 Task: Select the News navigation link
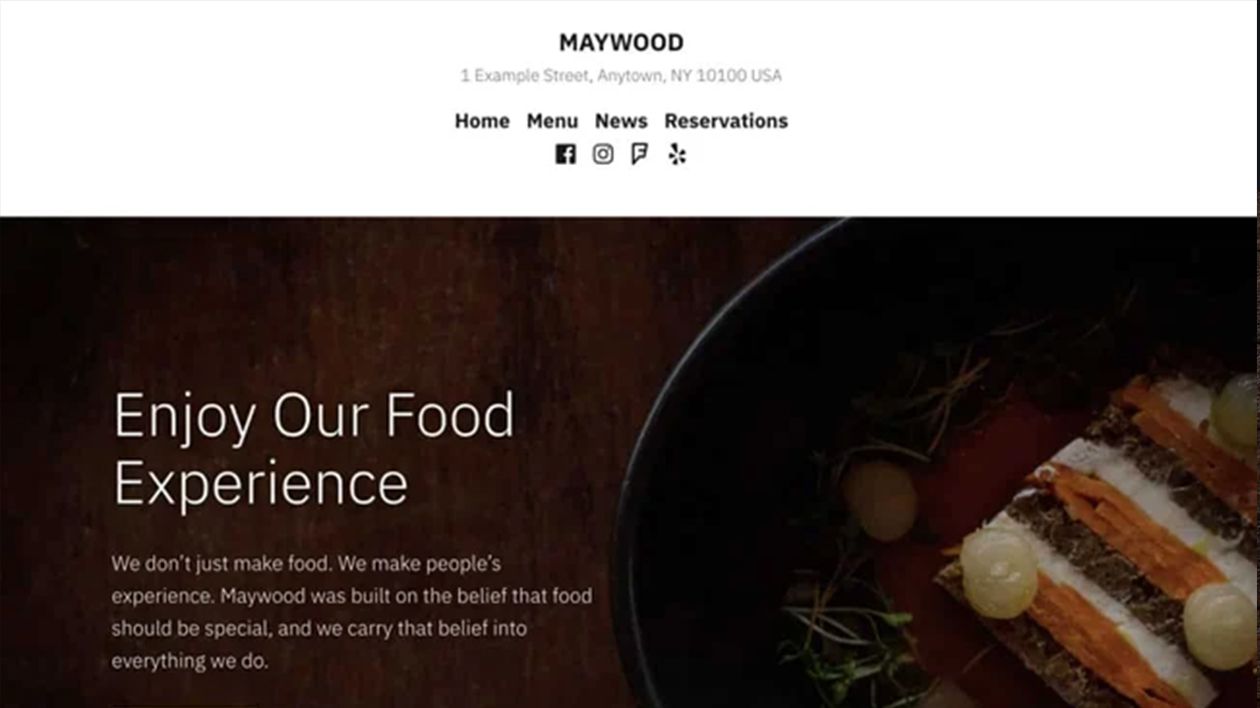tap(621, 121)
